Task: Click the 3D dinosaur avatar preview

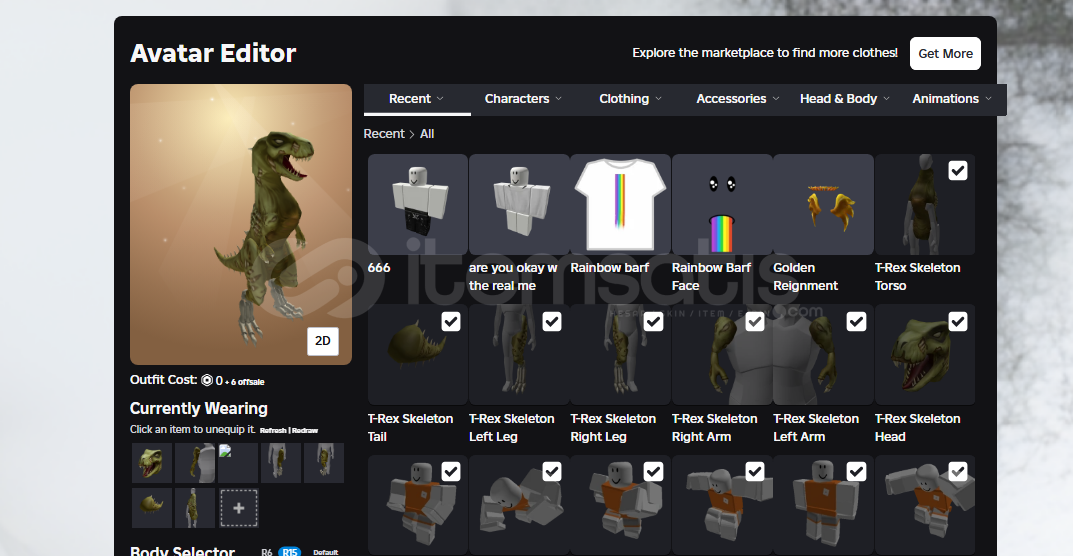Action: click(241, 224)
